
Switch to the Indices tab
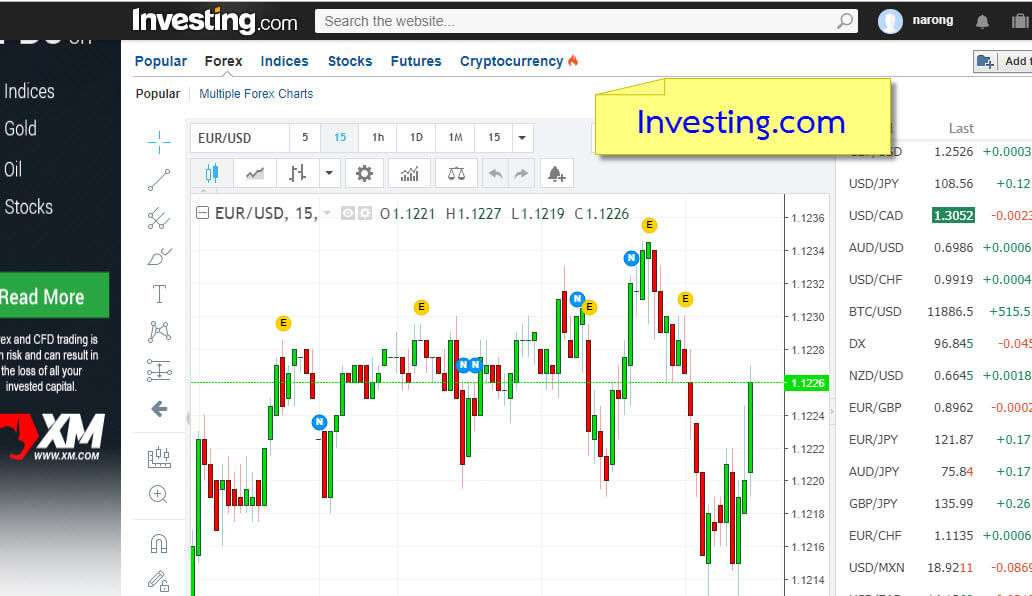[284, 61]
